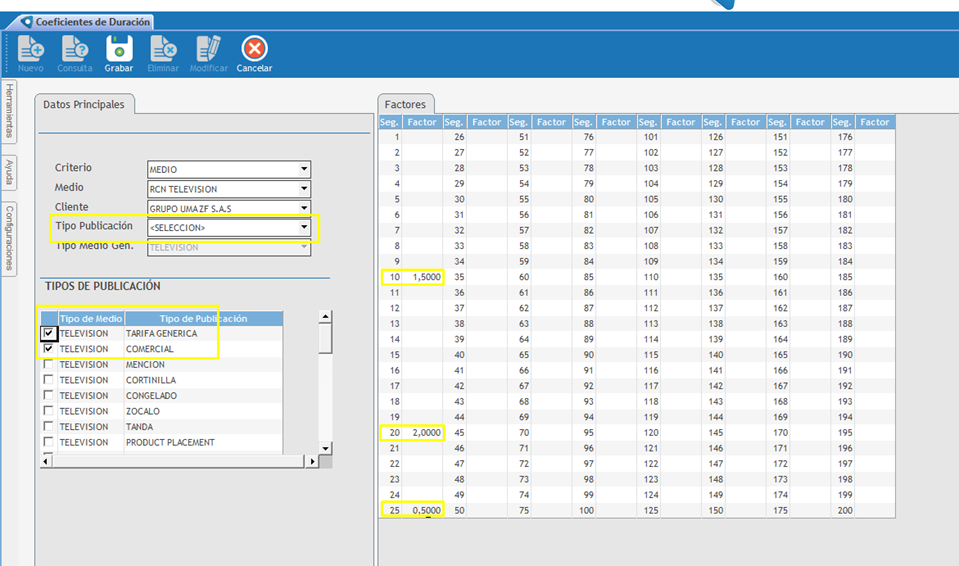This screenshot has width=959, height=566.
Task: Open the Consulta toolbar icon
Action: click(x=74, y=48)
